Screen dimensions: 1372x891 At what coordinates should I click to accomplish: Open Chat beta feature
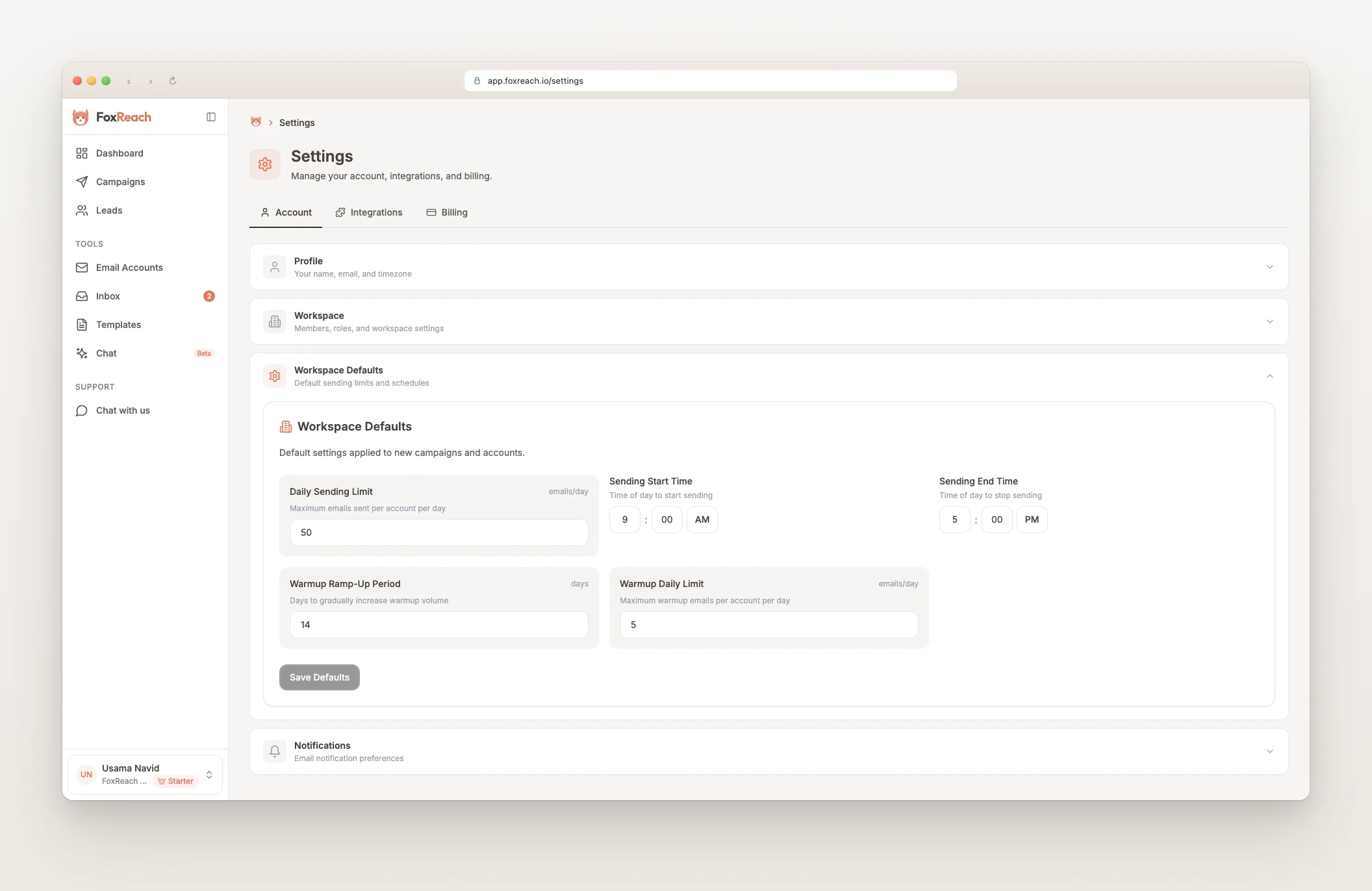coord(107,353)
